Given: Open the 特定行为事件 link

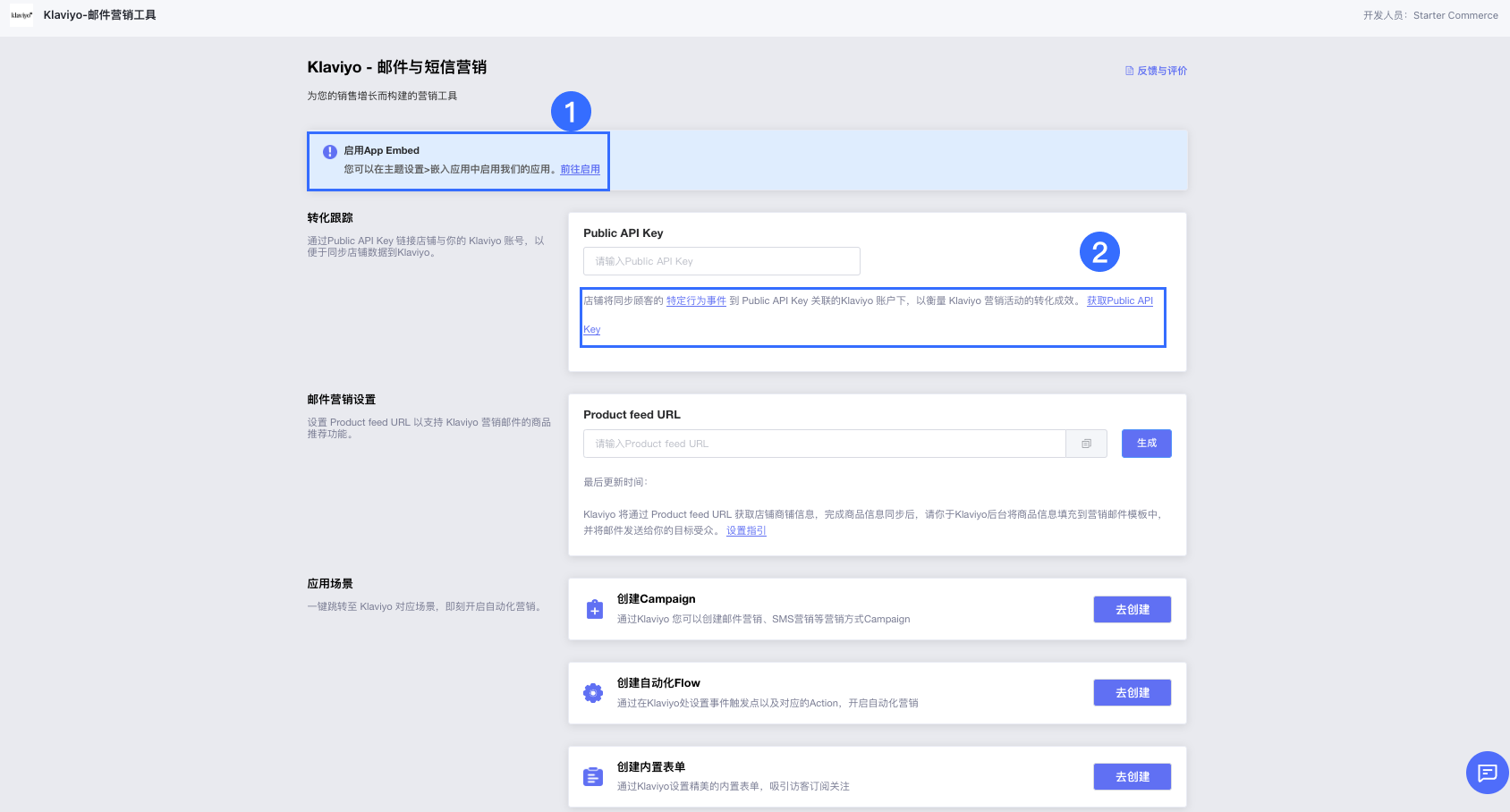Looking at the screenshot, I should [x=696, y=301].
